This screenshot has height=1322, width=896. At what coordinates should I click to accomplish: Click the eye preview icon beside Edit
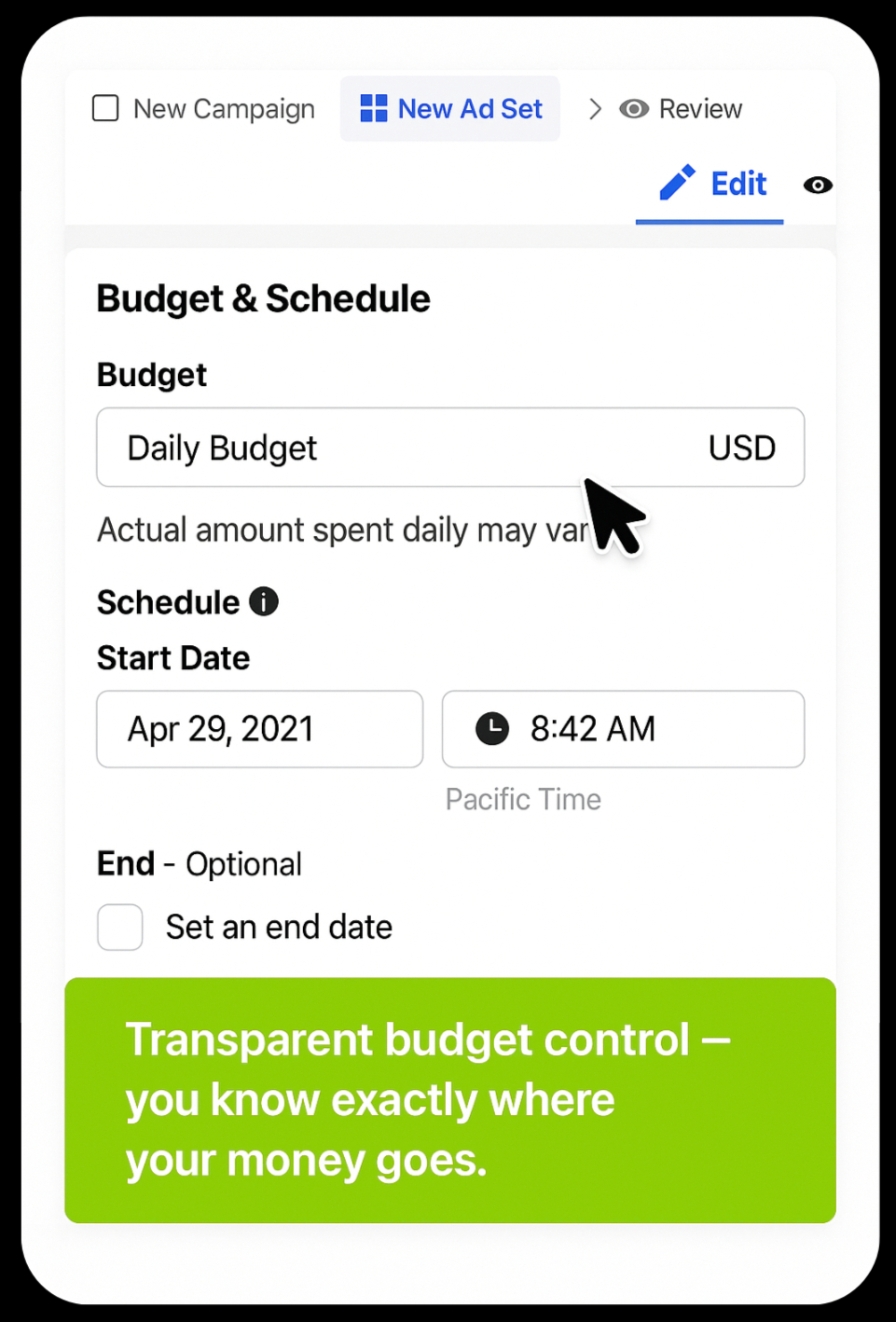(818, 185)
